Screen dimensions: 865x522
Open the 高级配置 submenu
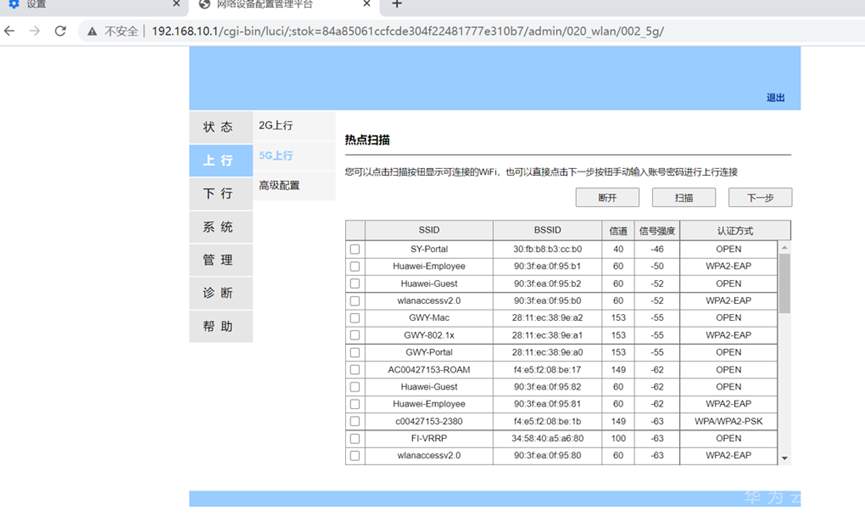pos(294,185)
